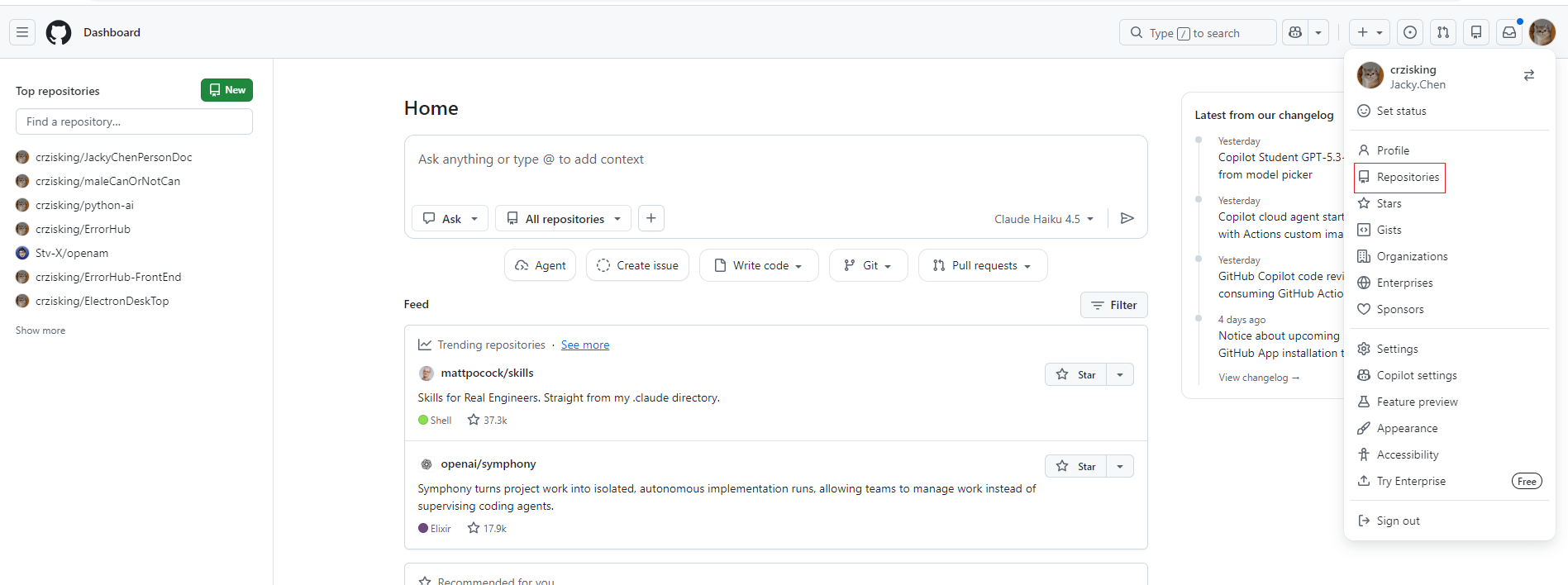Viewport: 1568px width, 585px height.
Task: Open repositories icon in header
Action: pos(1476,32)
